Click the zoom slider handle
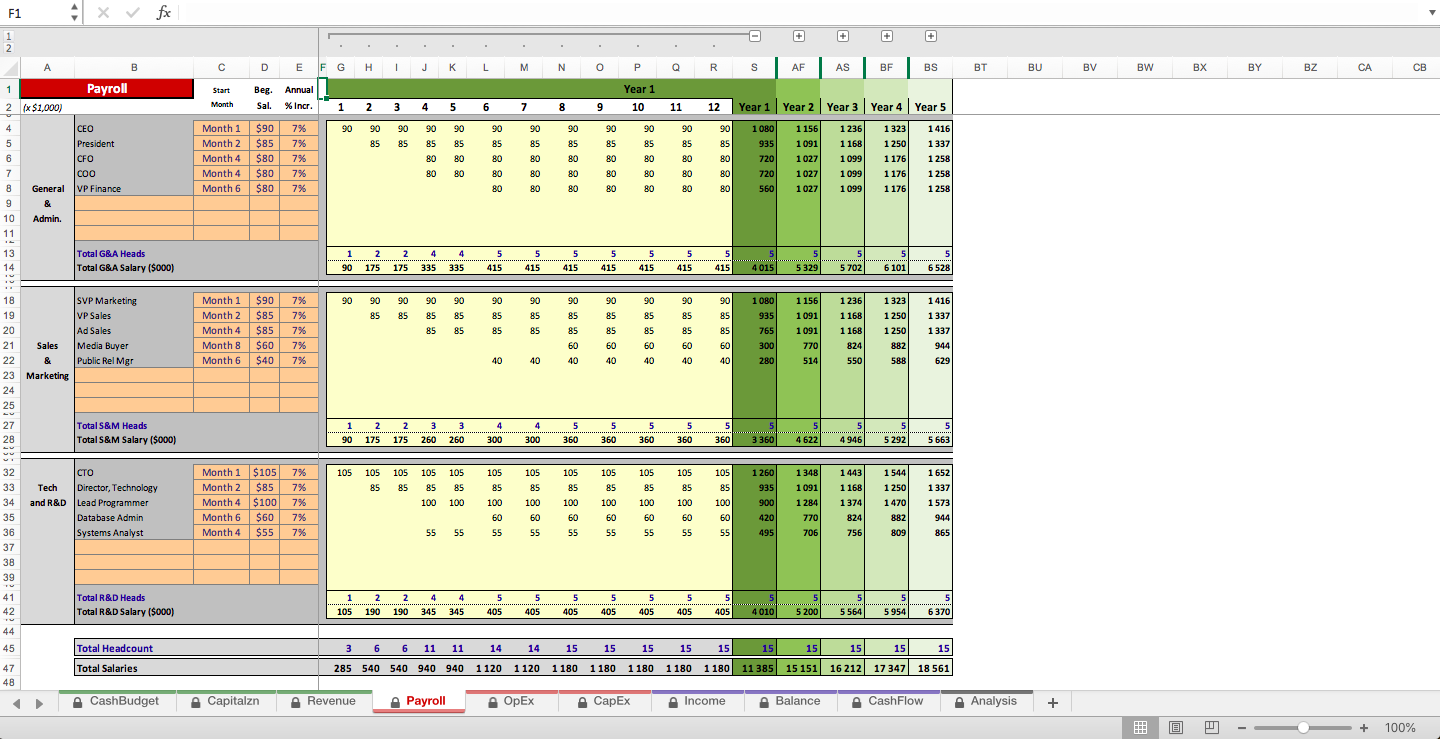This screenshot has width=1440, height=739. (x=1303, y=728)
